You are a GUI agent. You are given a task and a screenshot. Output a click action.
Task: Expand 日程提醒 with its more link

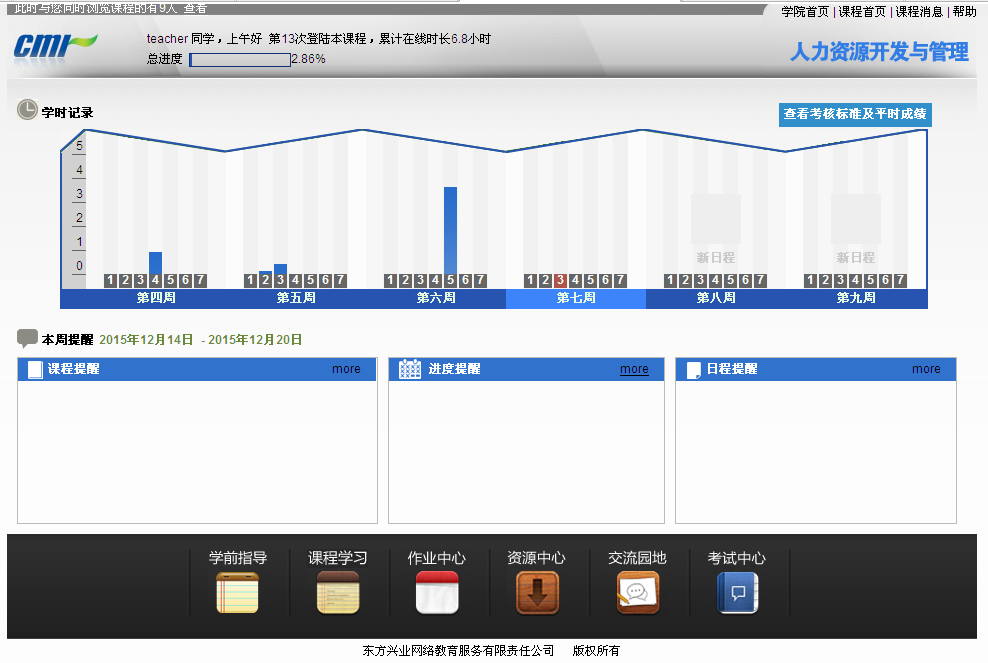point(926,369)
